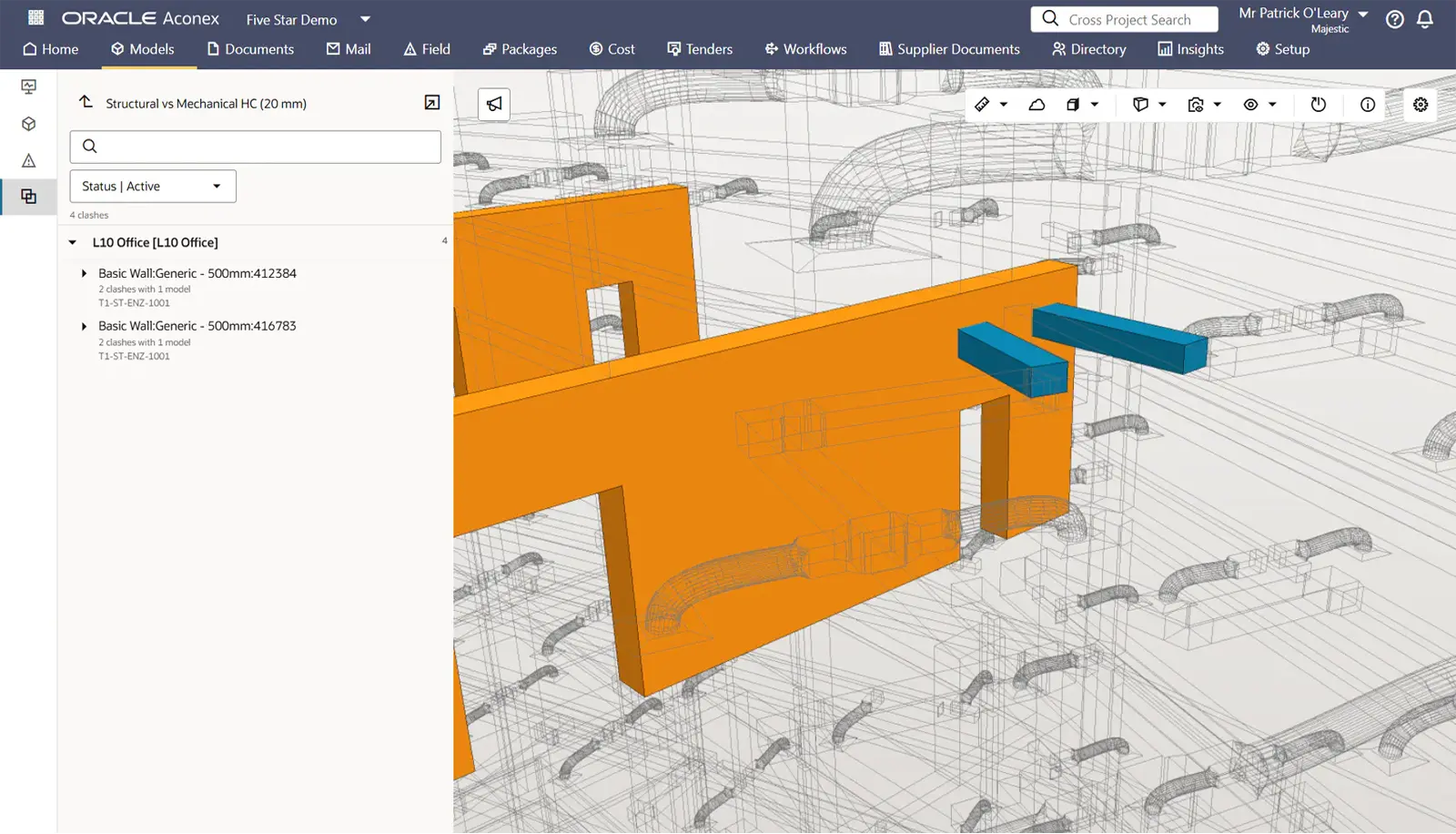The image size is (1456, 834).
Task: Select the 3D Models icon in the sidebar
Action: click(28, 123)
